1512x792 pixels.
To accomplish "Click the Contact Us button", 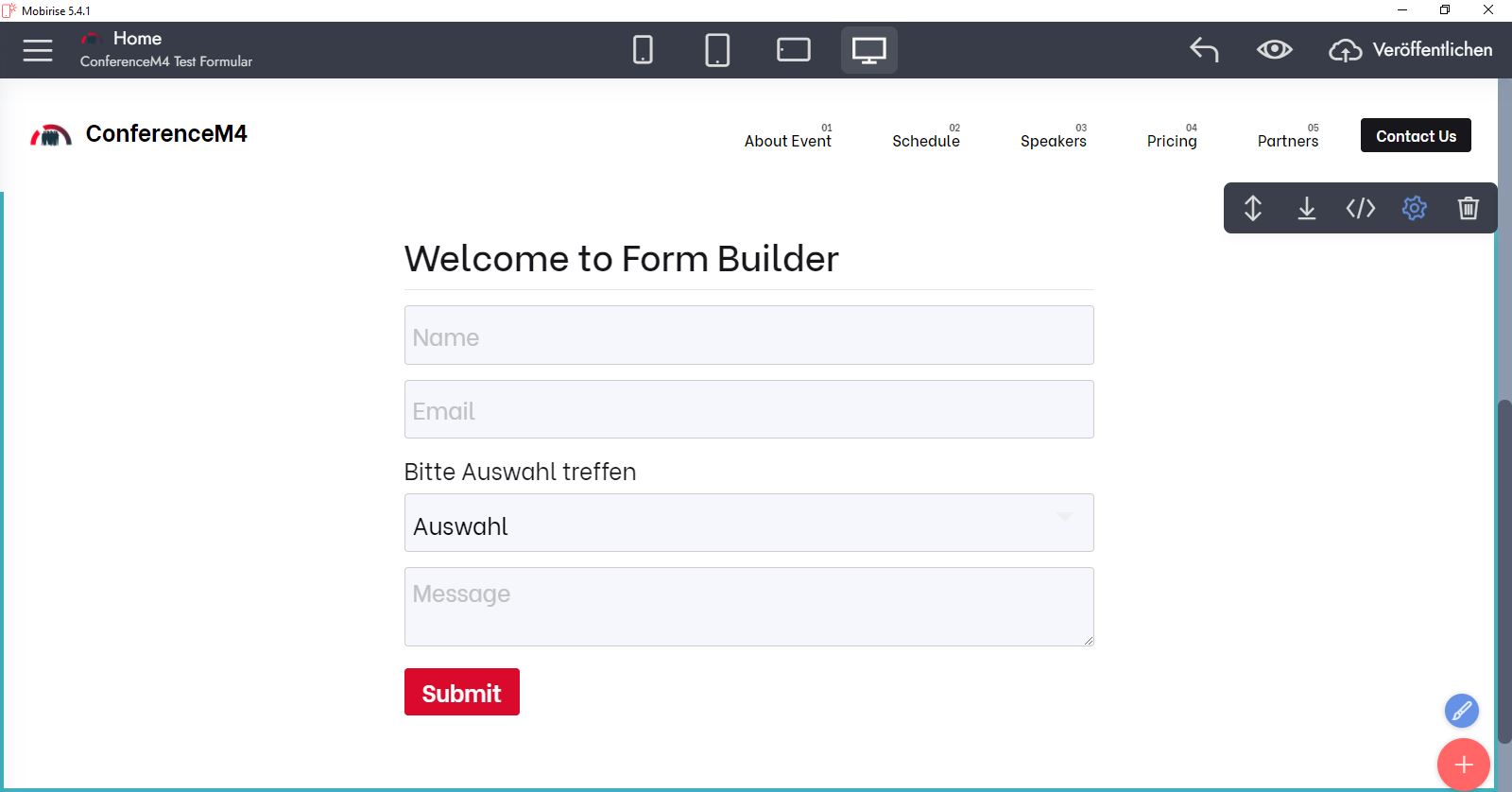I will pos(1416,136).
